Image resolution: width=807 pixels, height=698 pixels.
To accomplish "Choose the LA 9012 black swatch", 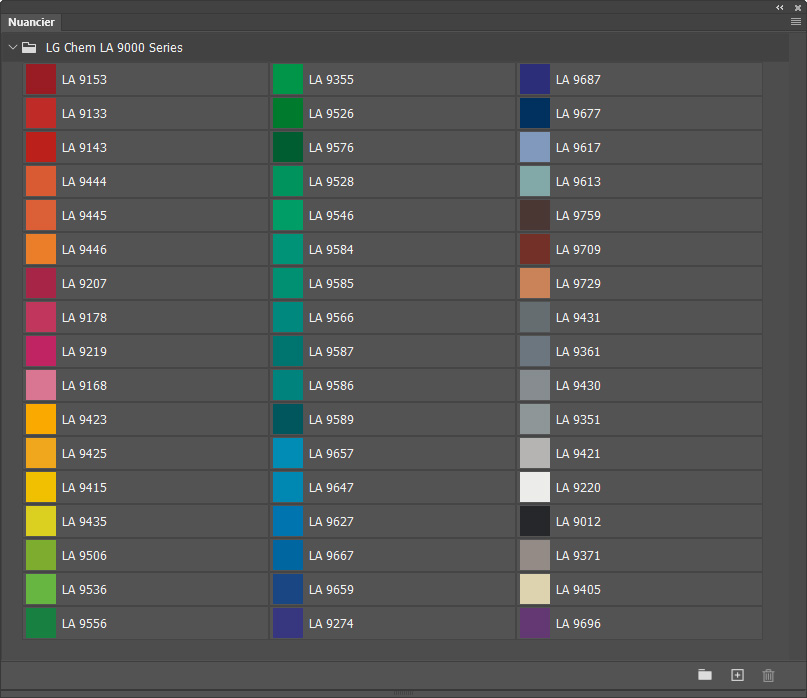I will coord(535,521).
